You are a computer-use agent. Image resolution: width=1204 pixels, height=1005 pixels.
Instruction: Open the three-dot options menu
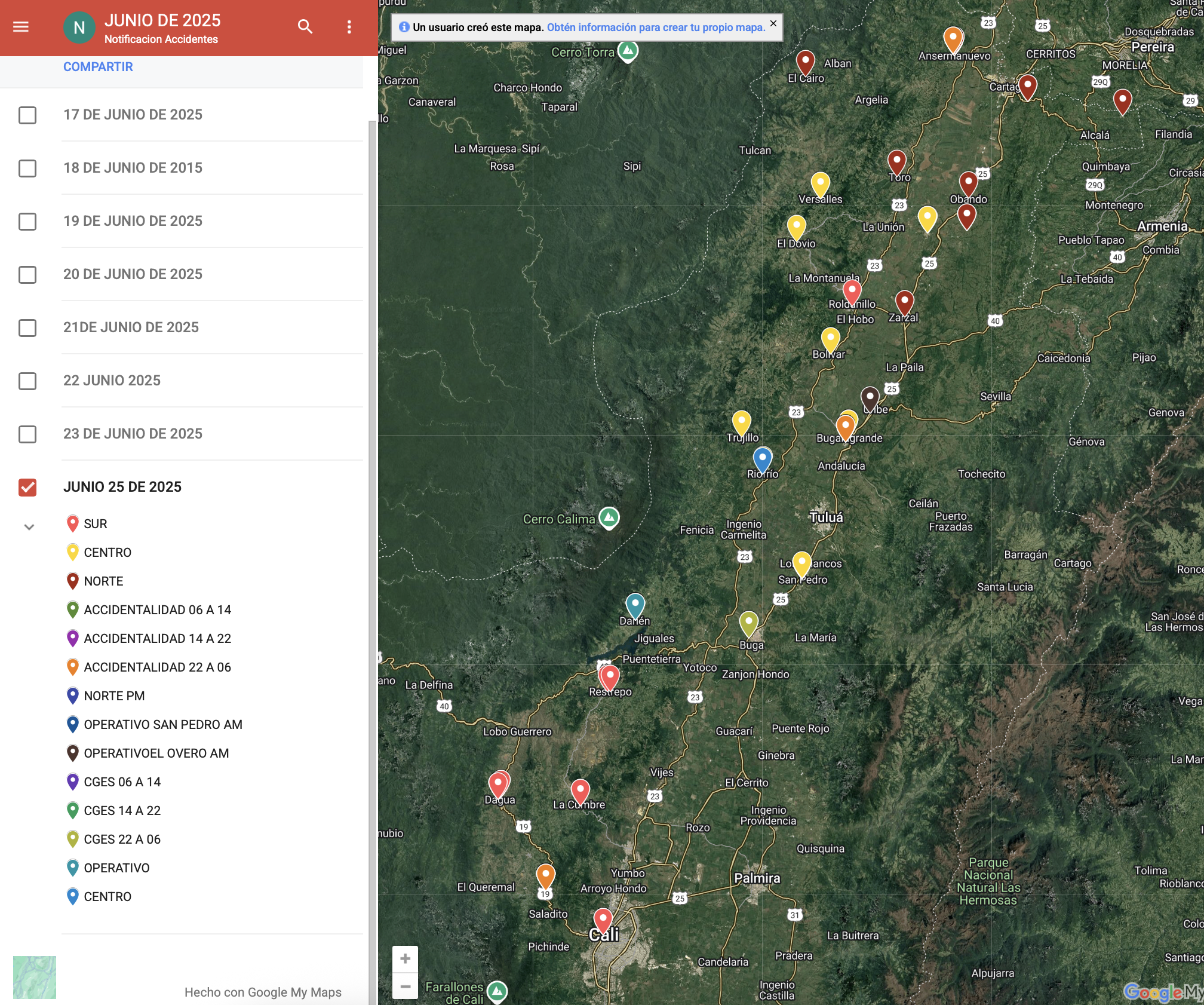(x=349, y=27)
